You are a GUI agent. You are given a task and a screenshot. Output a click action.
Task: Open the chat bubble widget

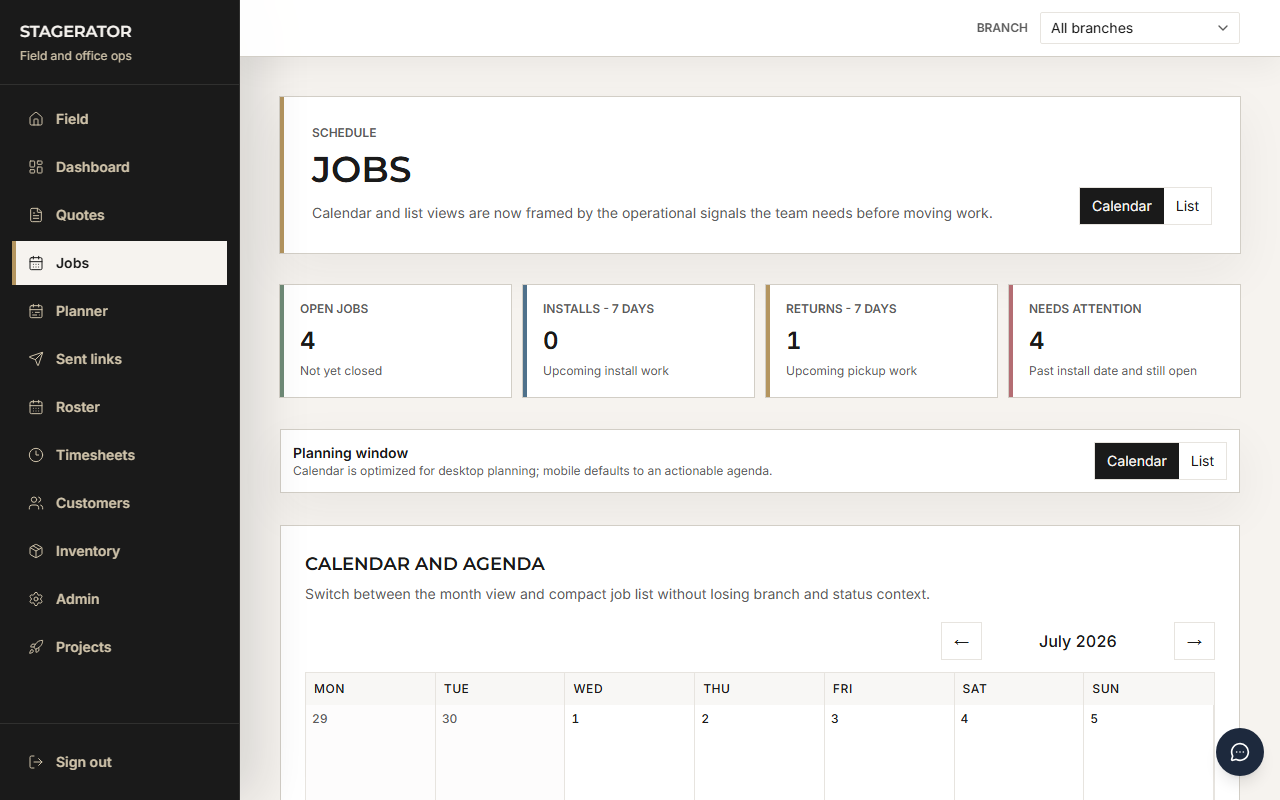coord(1240,752)
